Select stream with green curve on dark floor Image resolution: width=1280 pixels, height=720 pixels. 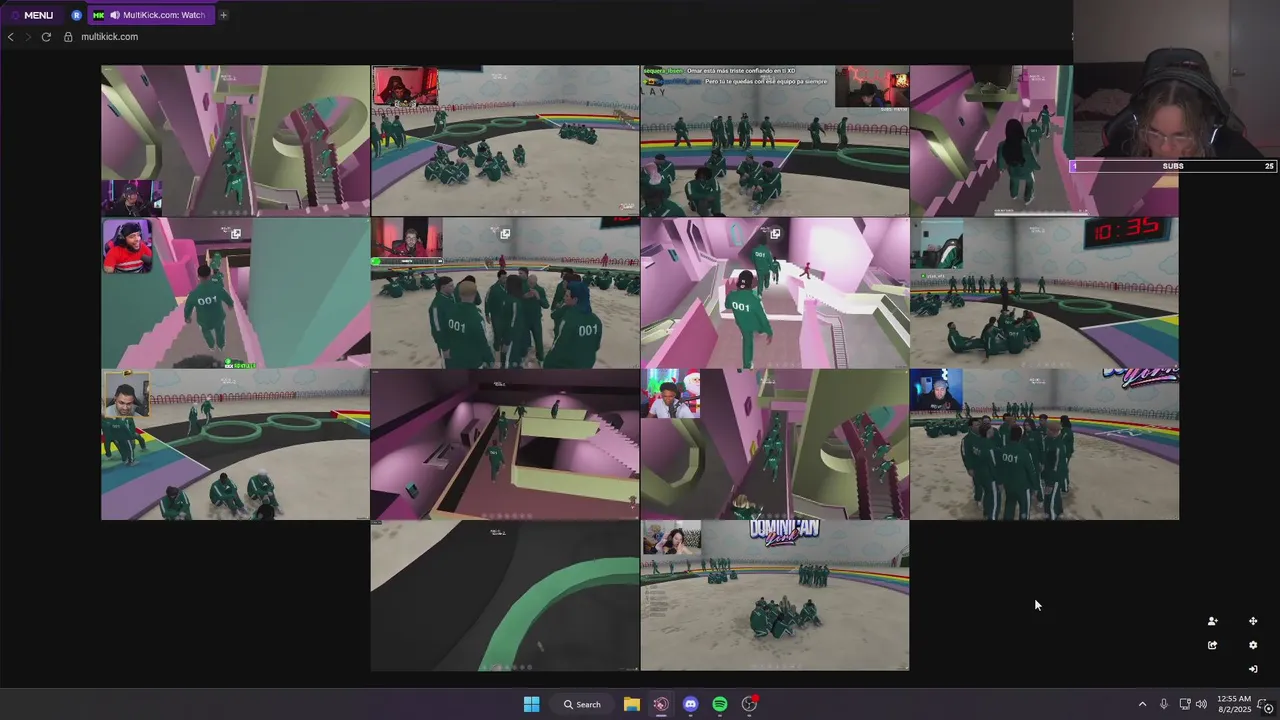(x=505, y=595)
